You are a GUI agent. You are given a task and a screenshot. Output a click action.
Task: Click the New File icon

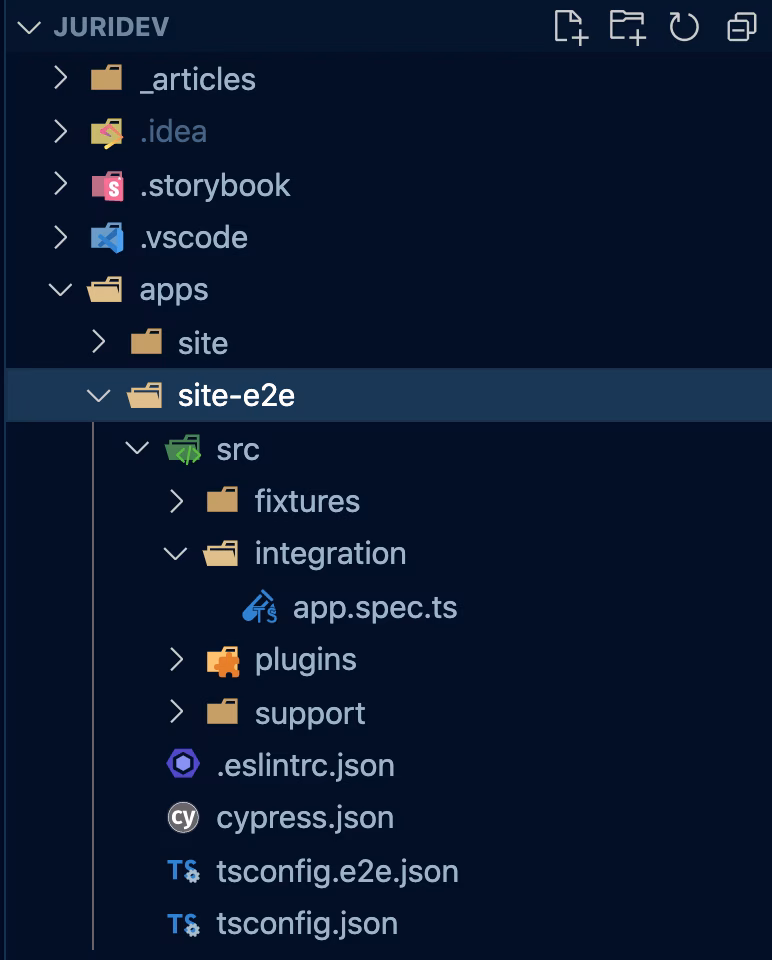coord(570,27)
